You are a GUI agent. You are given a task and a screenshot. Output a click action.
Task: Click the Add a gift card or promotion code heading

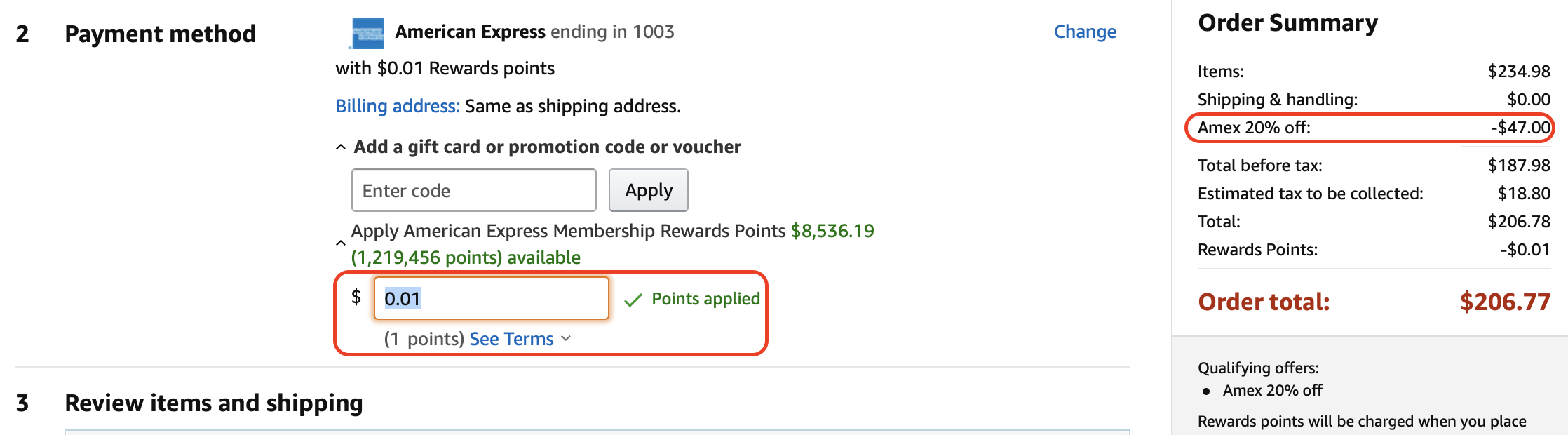point(547,147)
